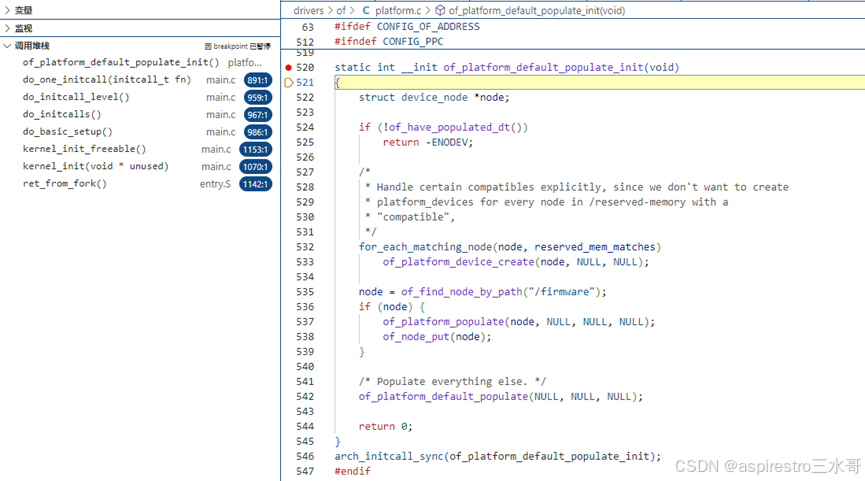This screenshot has width=865, height=481.
Task: Click sticky line '#ifdef CONFIG_OF_ADDRESS'
Action: [407, 26]
